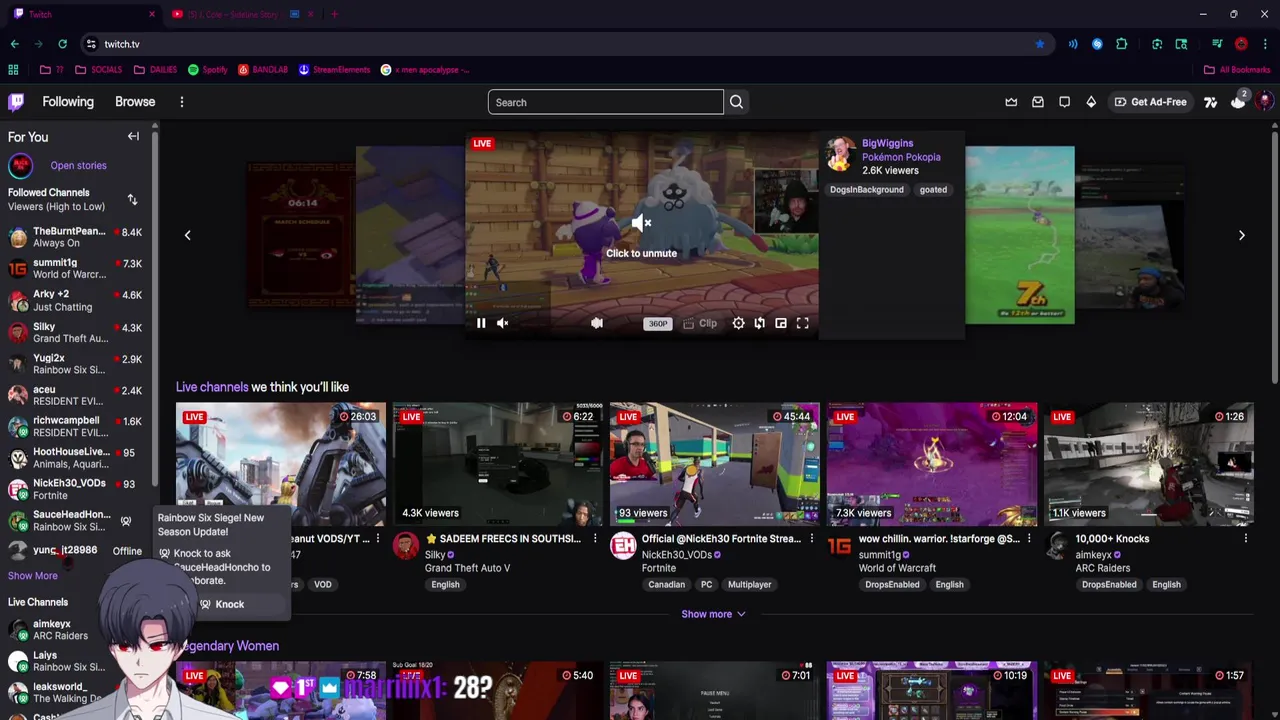Open the Pokémon Pokopia category link
This screenshot has width=1280, height=720.
[901, 157]
